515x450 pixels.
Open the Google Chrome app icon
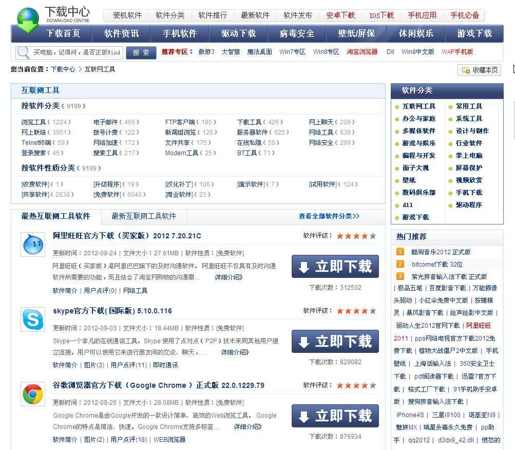click(33, 394)
